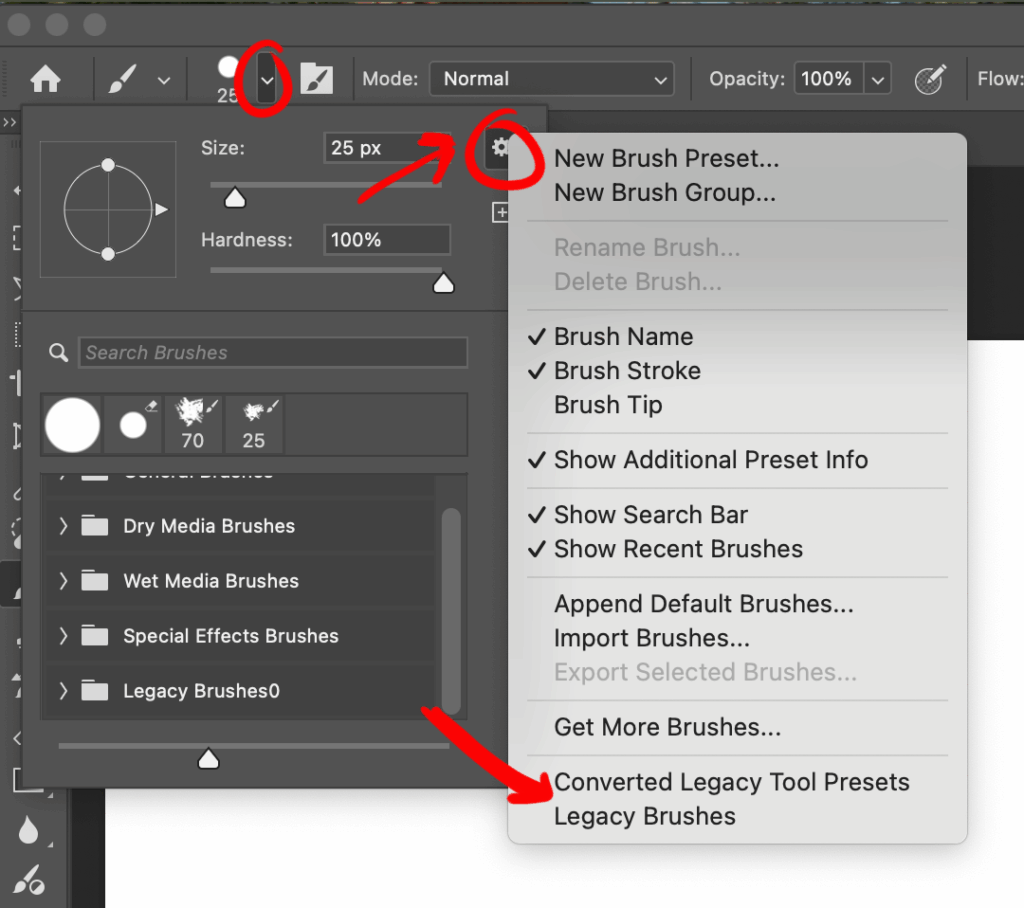1024x908 pixels.
Task: Click the Hardness slider handle
Action: tap(443, 285)
